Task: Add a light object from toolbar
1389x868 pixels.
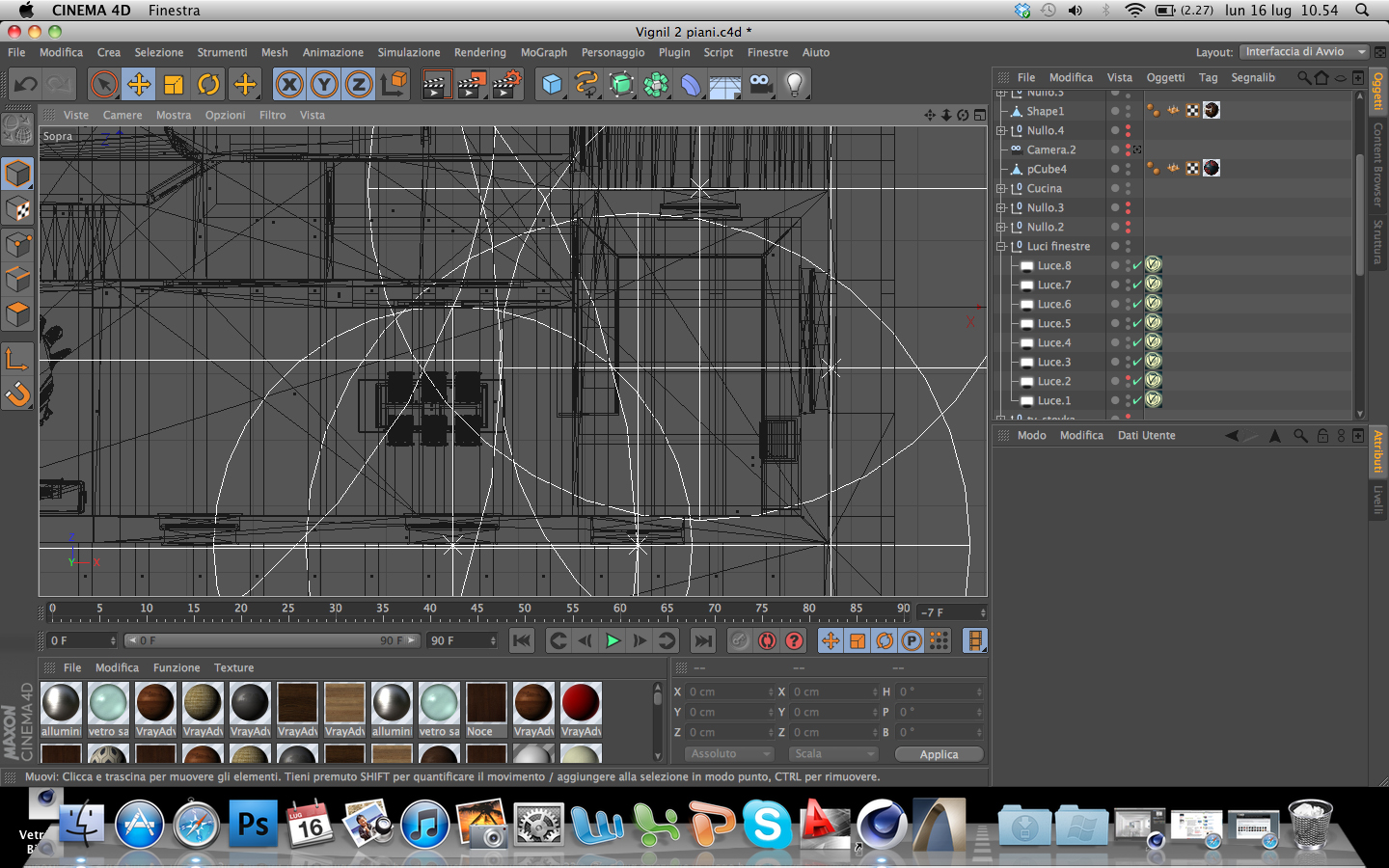Action: point(795,85)
